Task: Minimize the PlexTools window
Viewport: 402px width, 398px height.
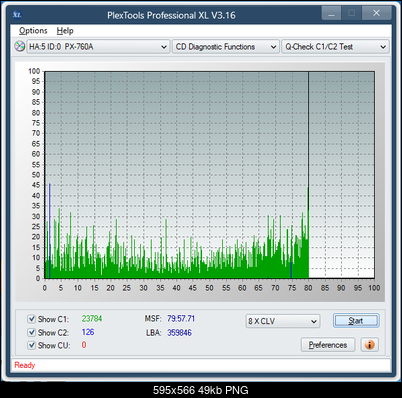Action: pyautogui.click(x=331, y=13)
